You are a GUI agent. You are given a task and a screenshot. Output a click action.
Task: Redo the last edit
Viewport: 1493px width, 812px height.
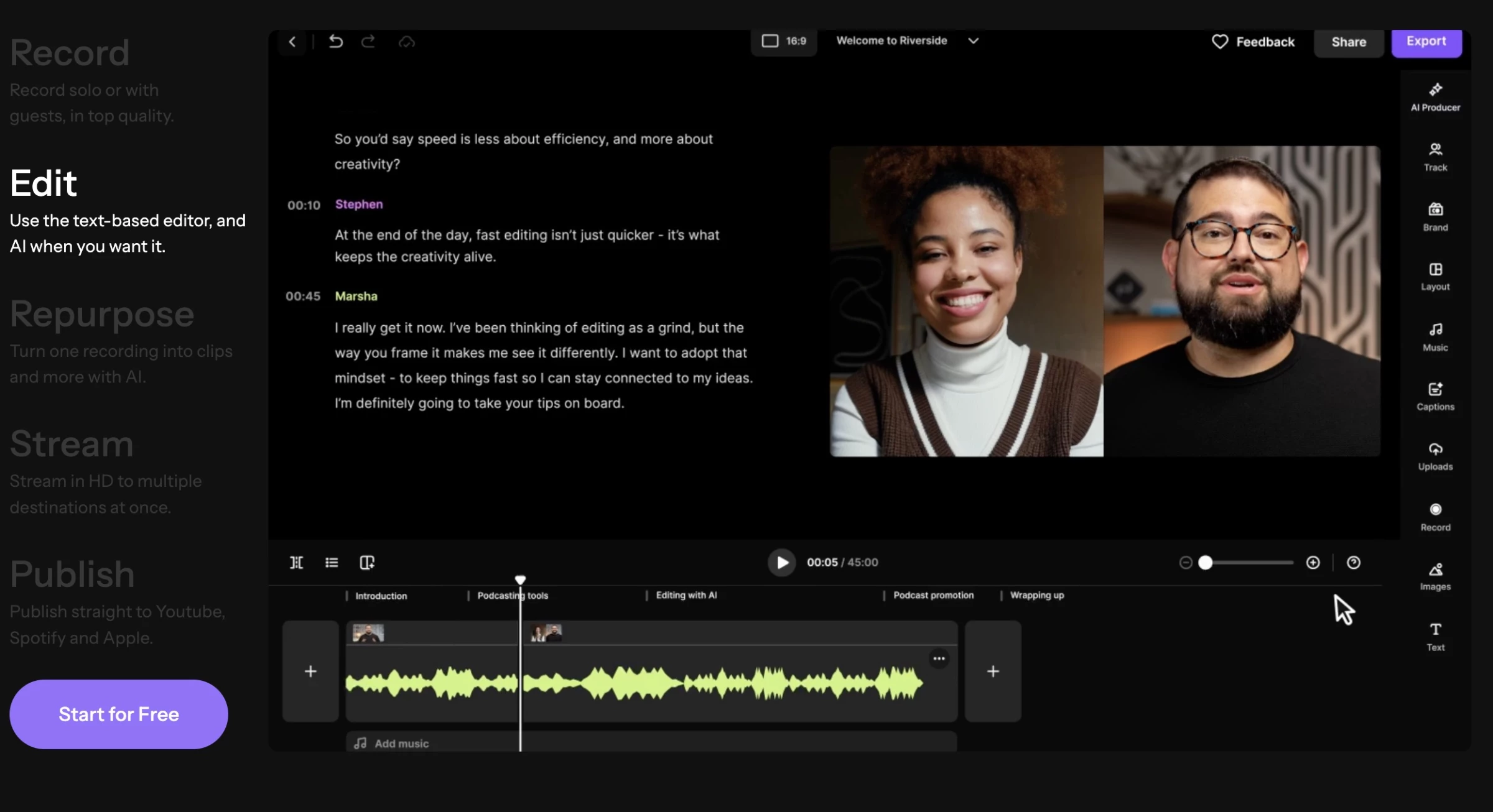368,42
